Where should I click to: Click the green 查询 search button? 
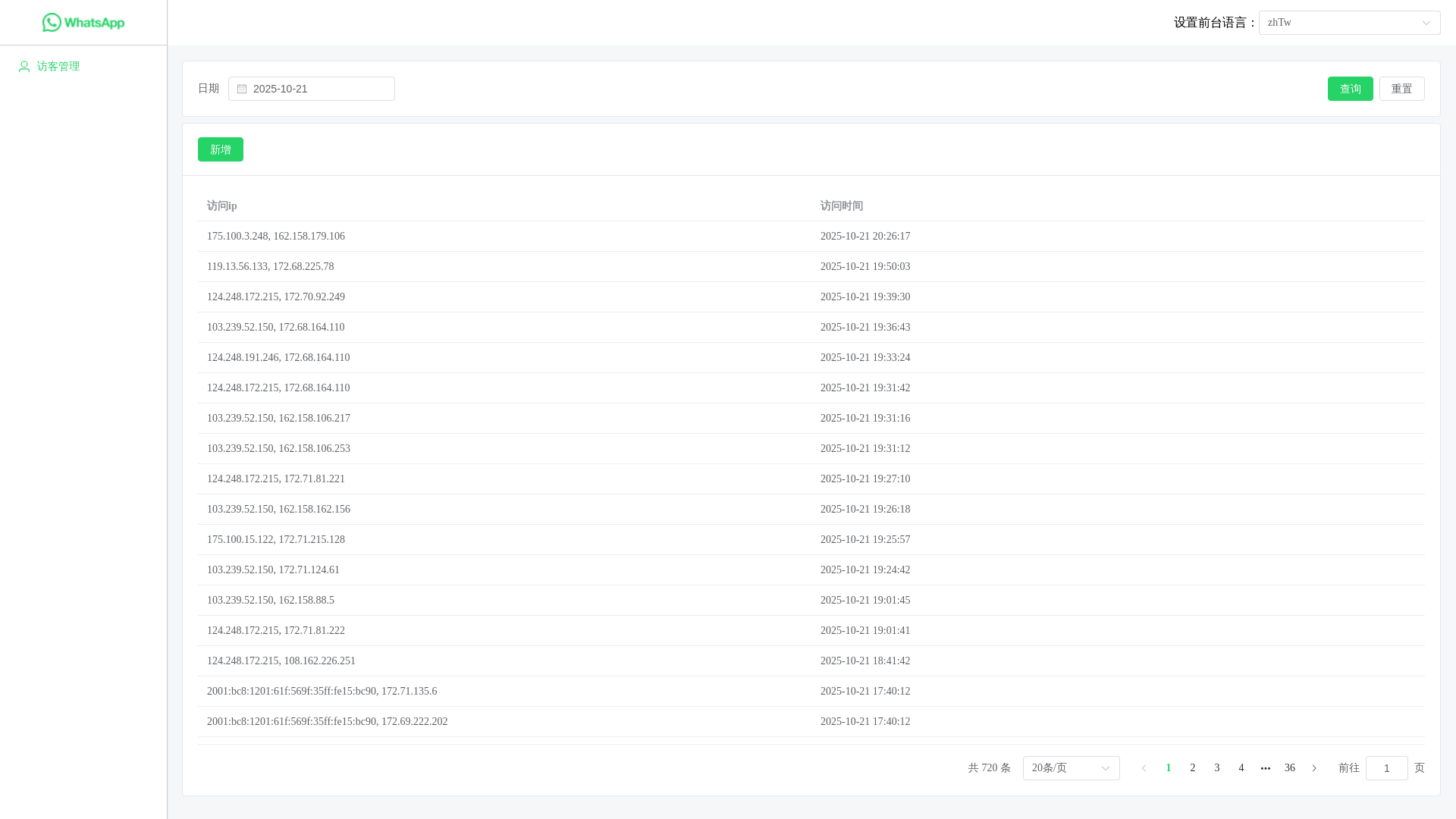pos(1350,89)
